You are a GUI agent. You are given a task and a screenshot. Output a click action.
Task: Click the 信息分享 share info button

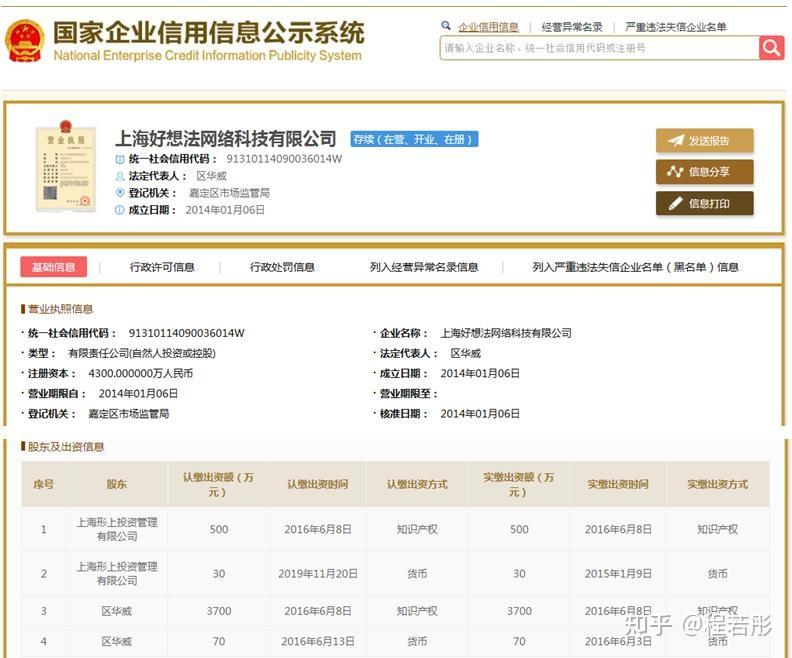pyautogui.click(x=705, y=172)
